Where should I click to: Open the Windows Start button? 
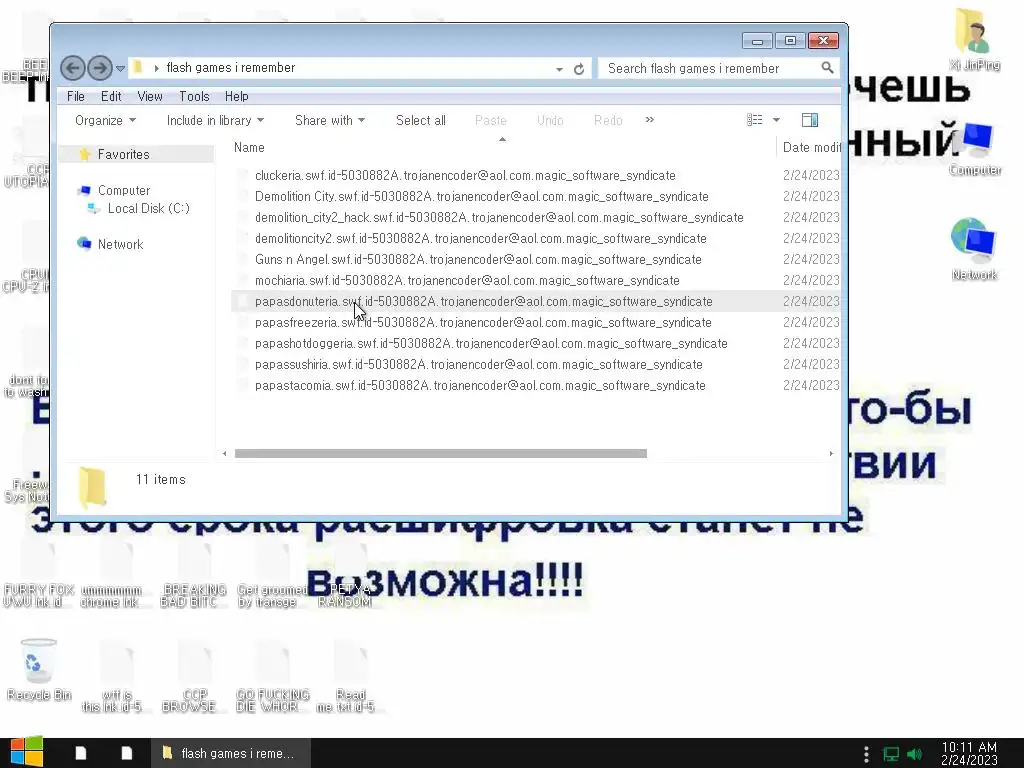(27, 752)
